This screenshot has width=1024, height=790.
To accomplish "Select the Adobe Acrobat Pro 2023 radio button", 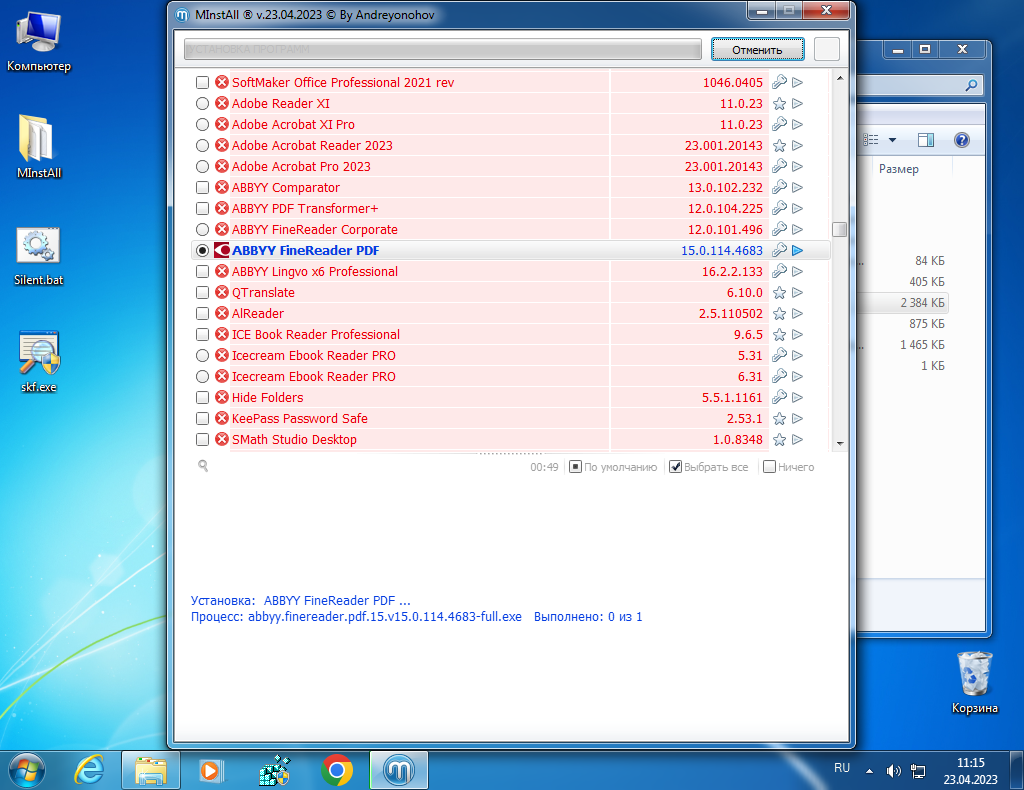I will pyautogui.click(x=202, y=166).
